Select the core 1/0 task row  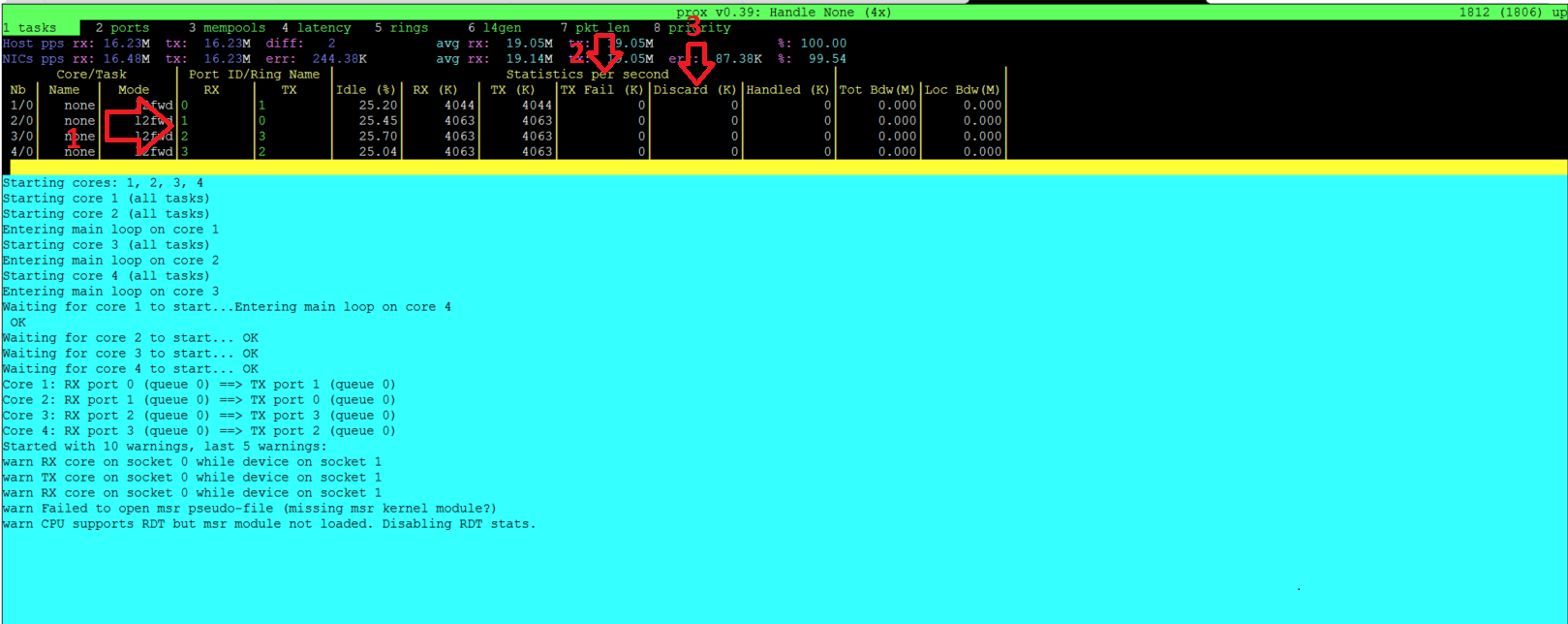tap(291, 106)
